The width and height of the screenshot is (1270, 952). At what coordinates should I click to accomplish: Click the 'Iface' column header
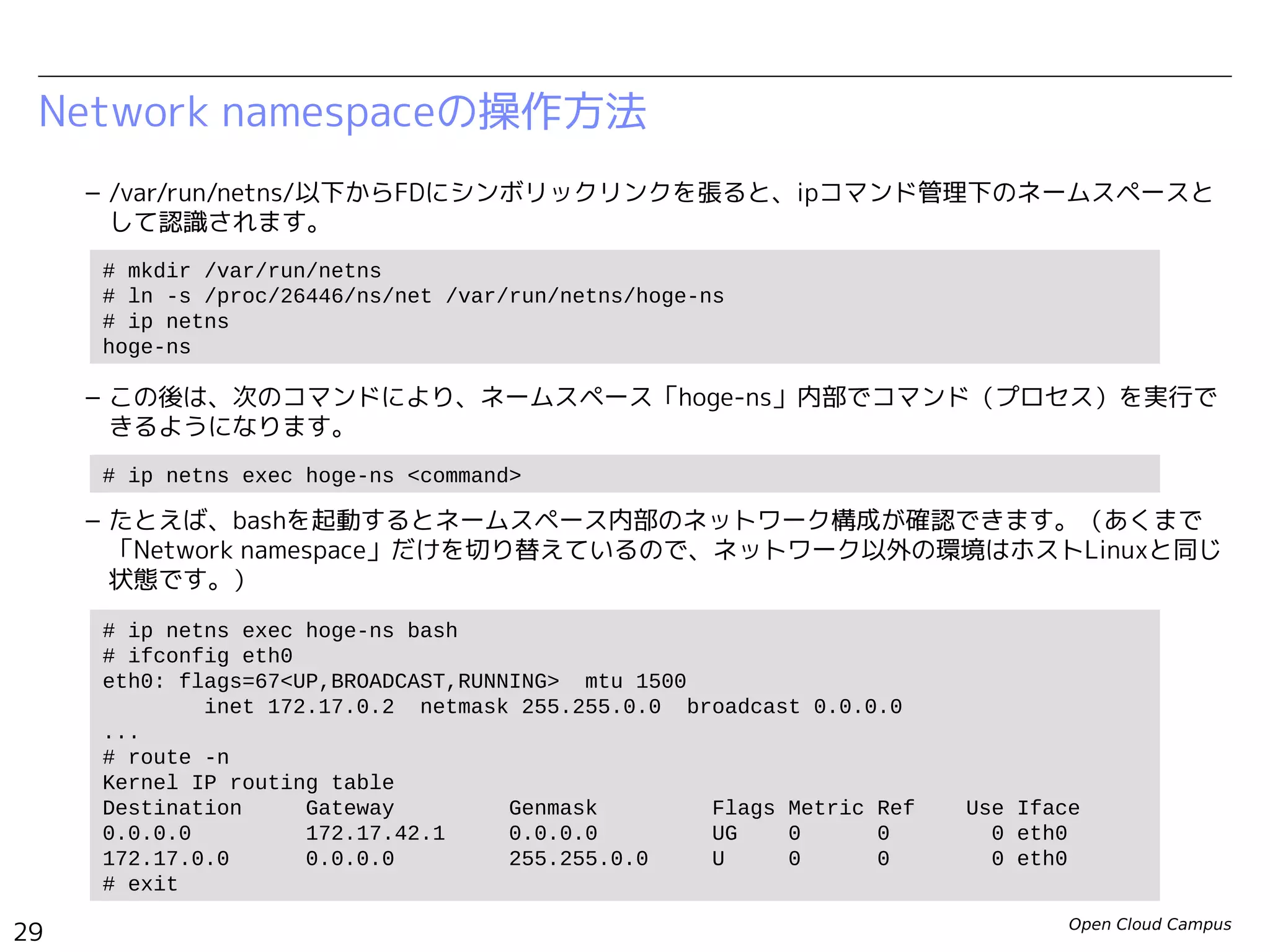1049,808
